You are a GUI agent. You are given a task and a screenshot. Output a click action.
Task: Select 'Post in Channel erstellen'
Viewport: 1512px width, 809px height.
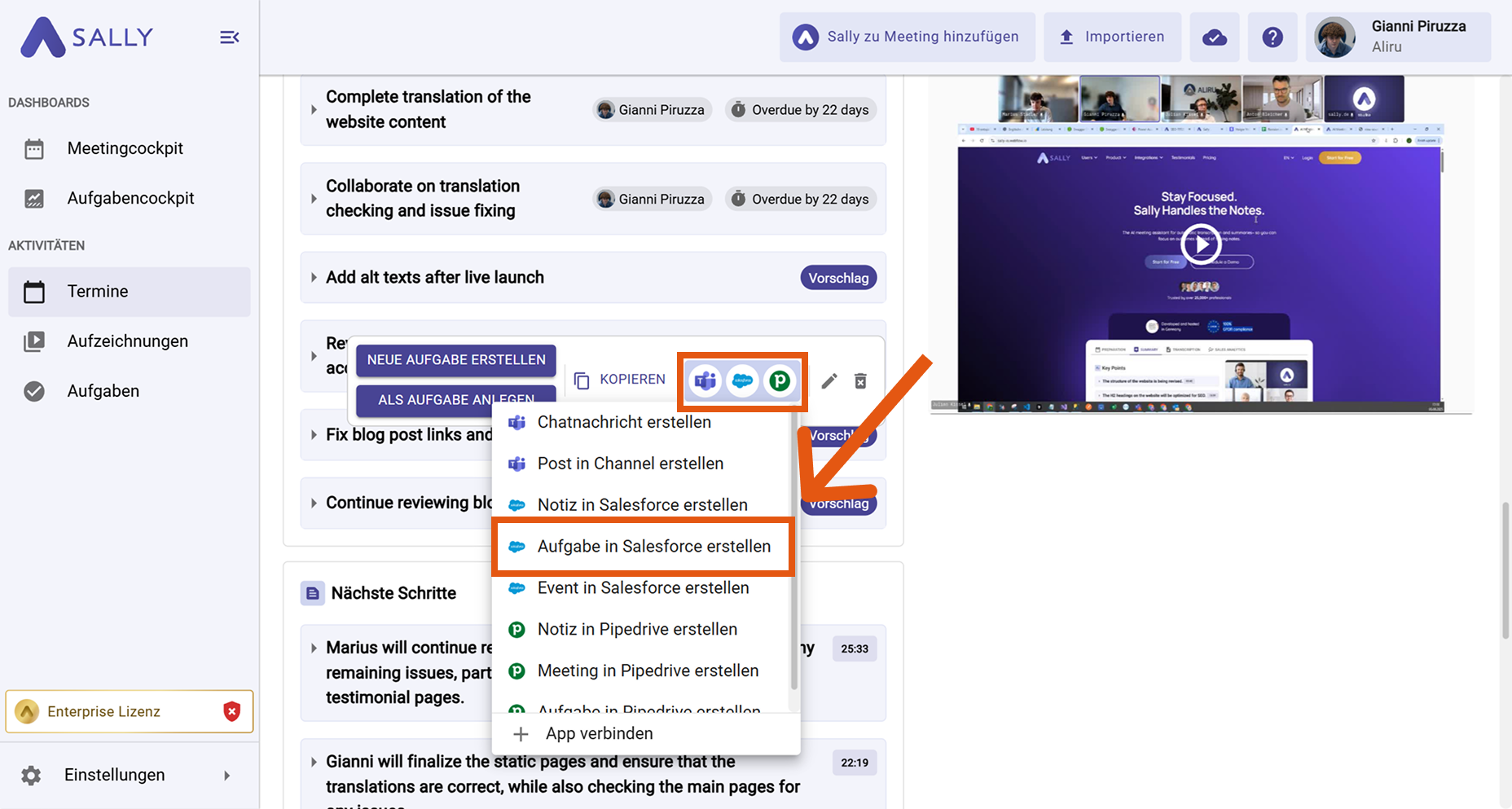(643, 464)
